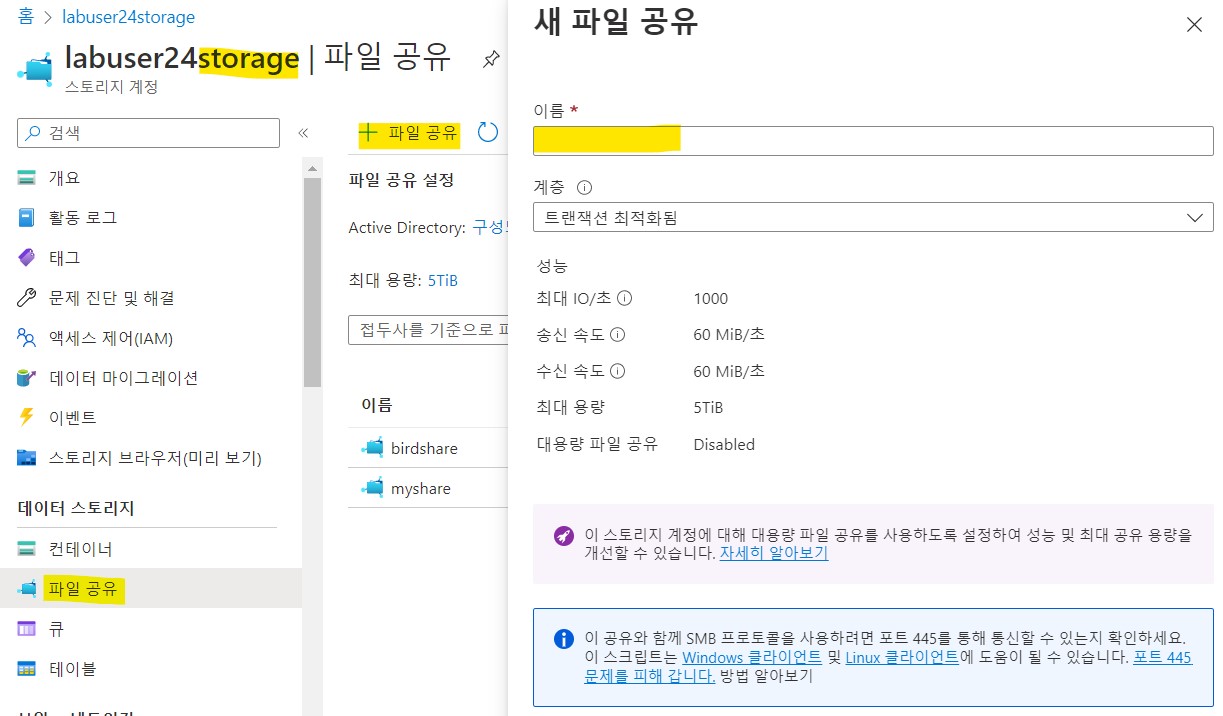This screenshot has height=716, width=1223.
Task: Click the 테이블 table icon
Action: coord(27,669)
